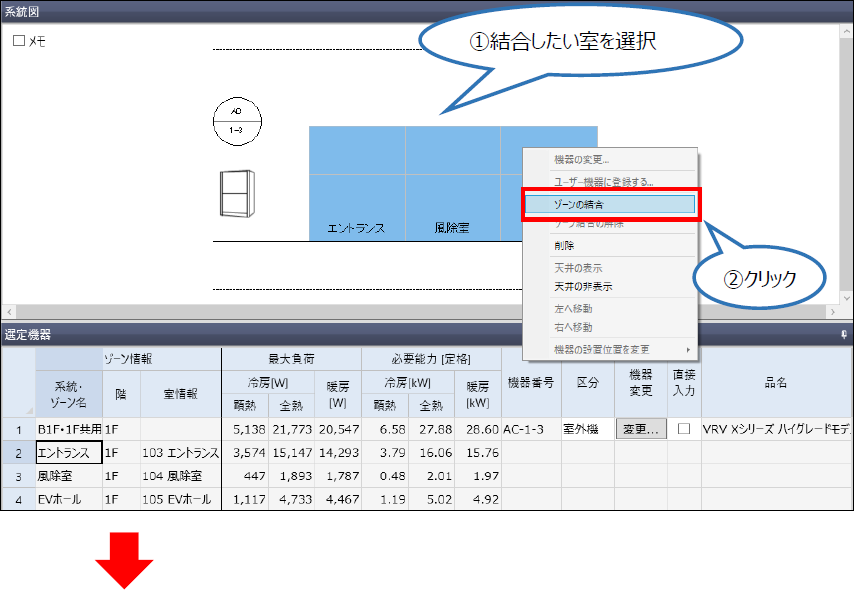
Task: Click left arrow of diagram horizontal scrollbar
Action: tap(8, 312)
